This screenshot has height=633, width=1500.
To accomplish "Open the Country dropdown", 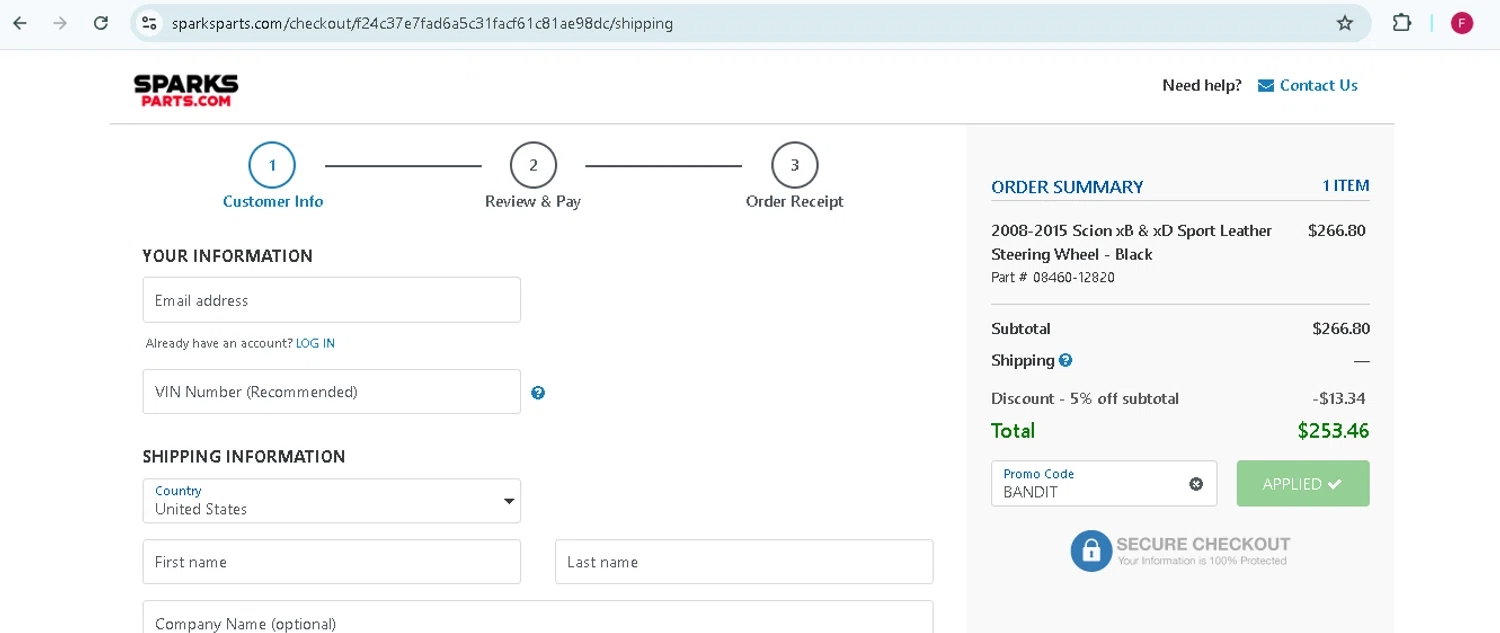I will pos(332,501).
